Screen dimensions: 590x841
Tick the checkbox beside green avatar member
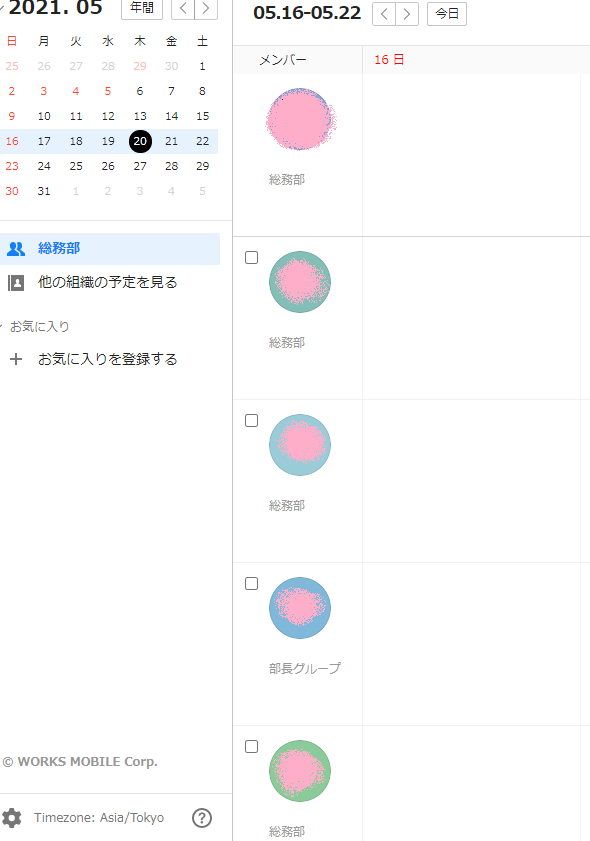[252, 747]
